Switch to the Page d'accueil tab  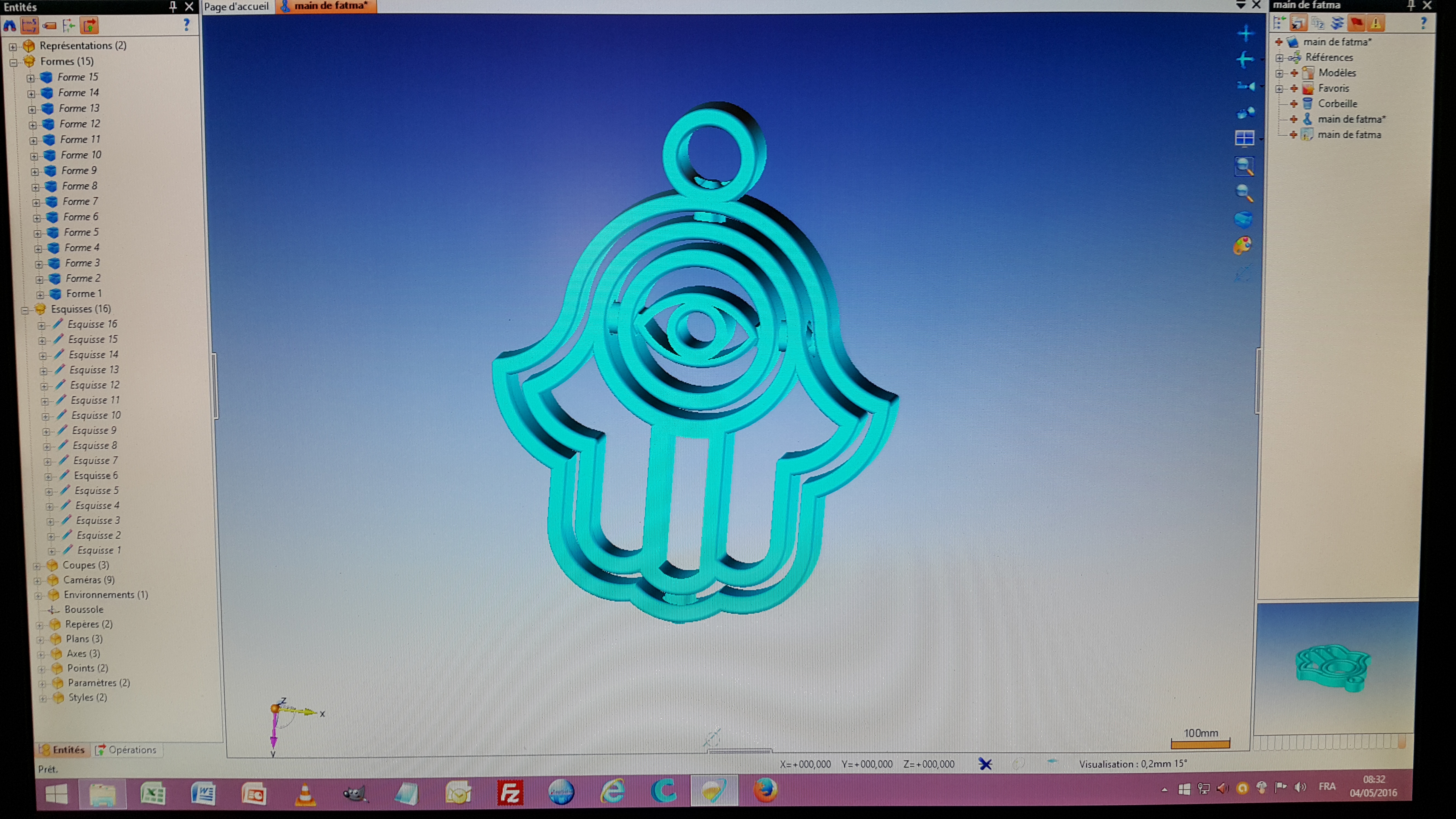[x=236, y=7]
